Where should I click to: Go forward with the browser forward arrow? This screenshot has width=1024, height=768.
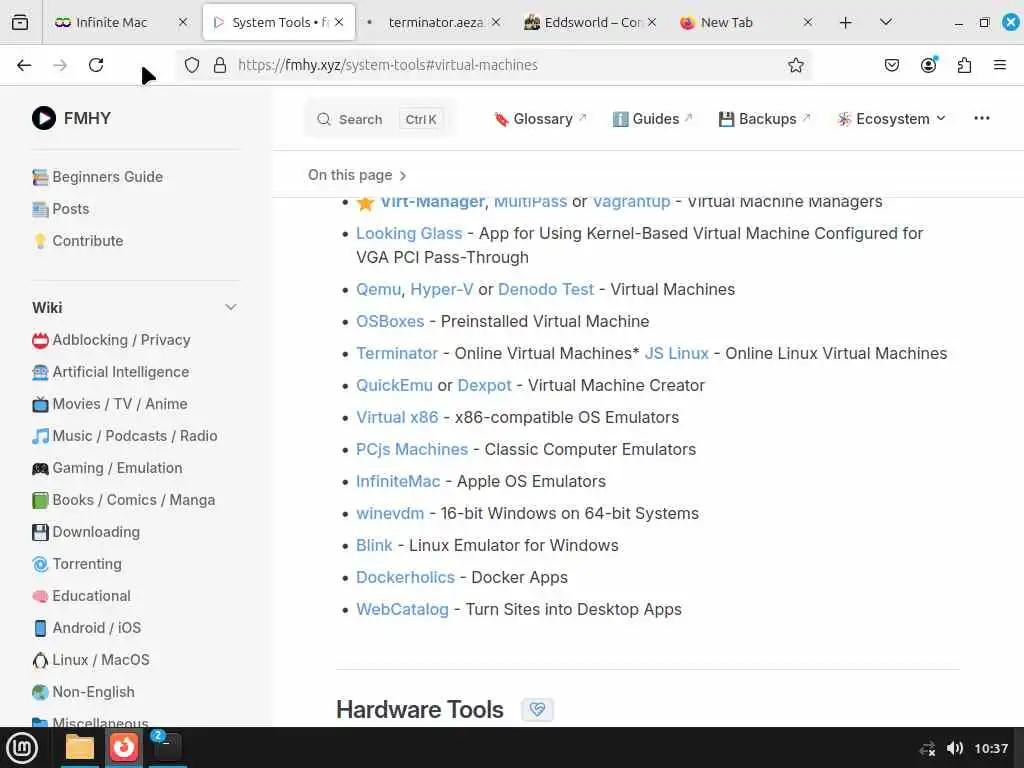point(60,65)
